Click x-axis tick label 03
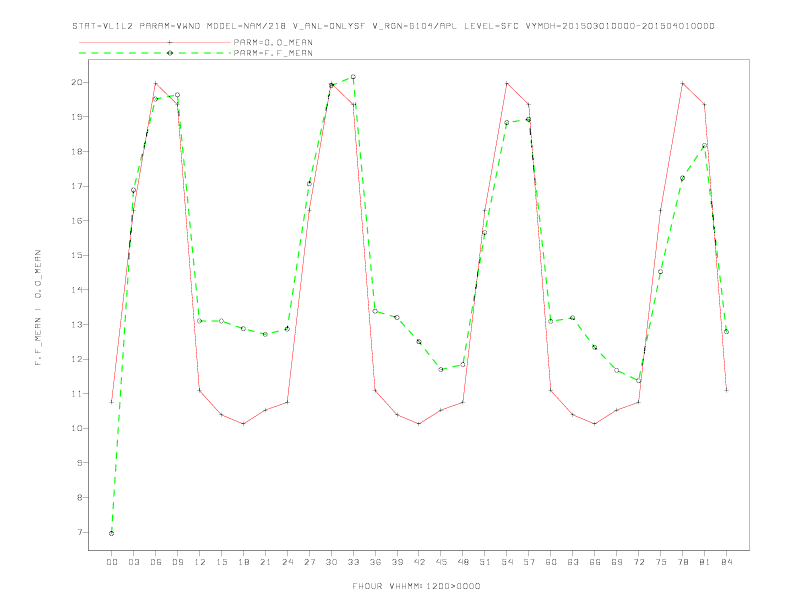 pyautogui.click(x=134, y=562)
